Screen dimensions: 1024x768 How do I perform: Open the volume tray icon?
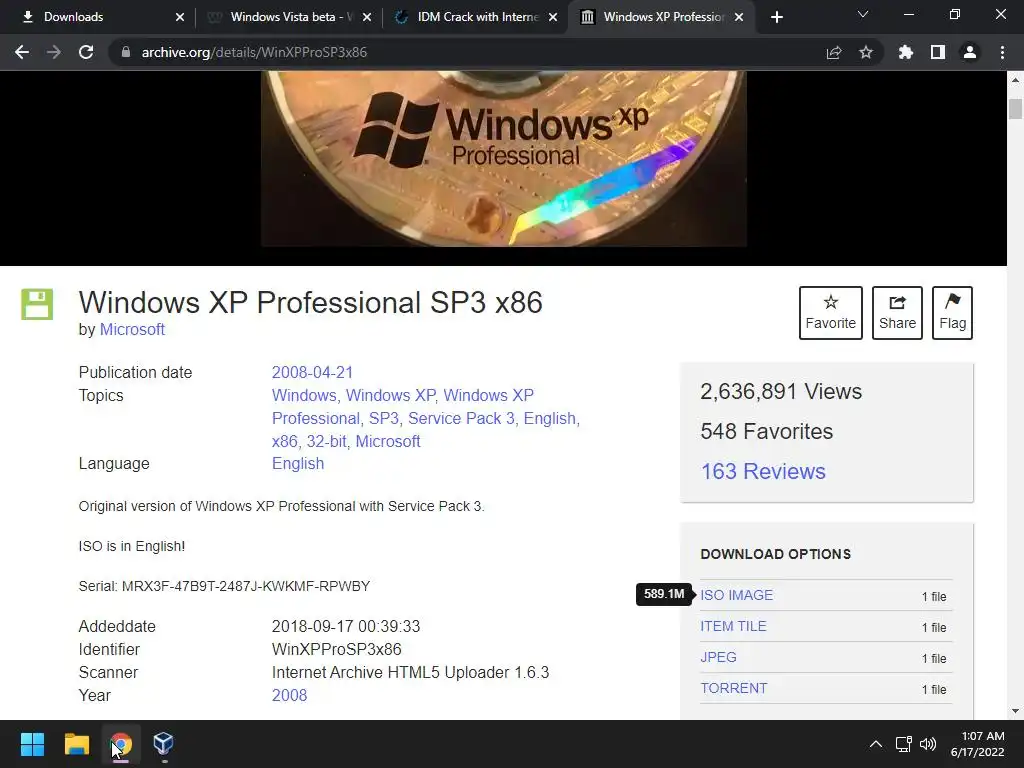[927, 744]
